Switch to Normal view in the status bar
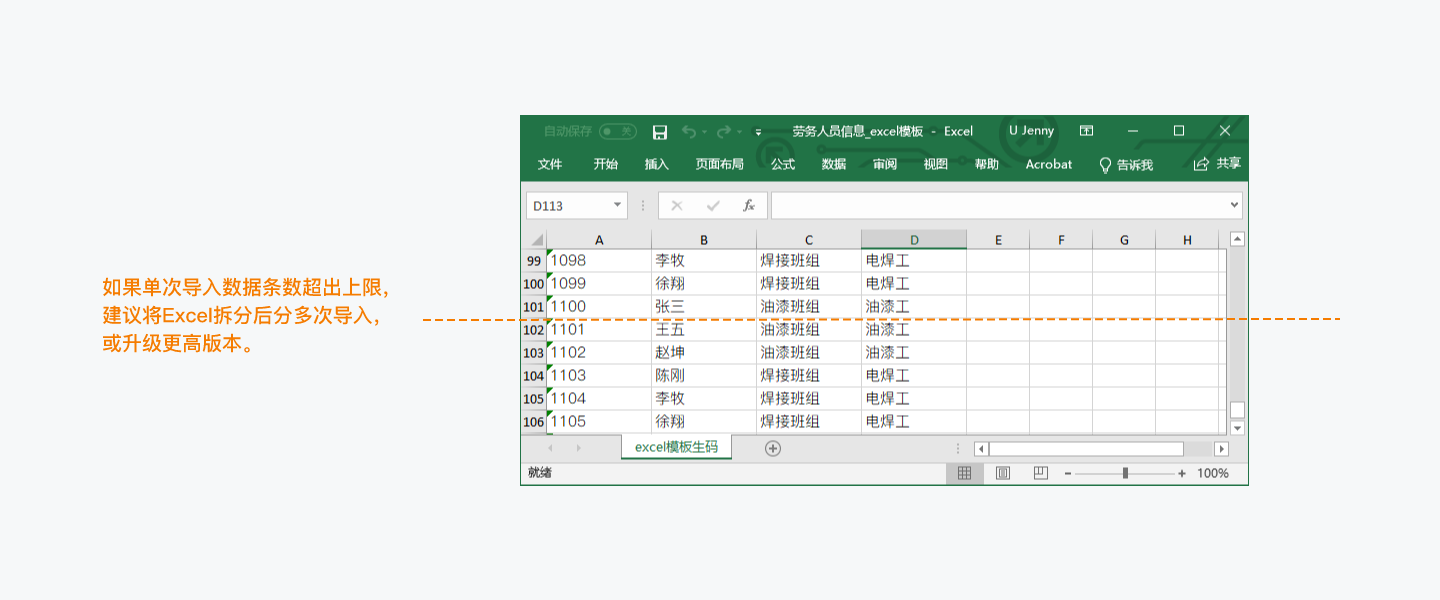The height and width of the screenshot is (600, 1440). pyautogui.click(x=964, y=473)
